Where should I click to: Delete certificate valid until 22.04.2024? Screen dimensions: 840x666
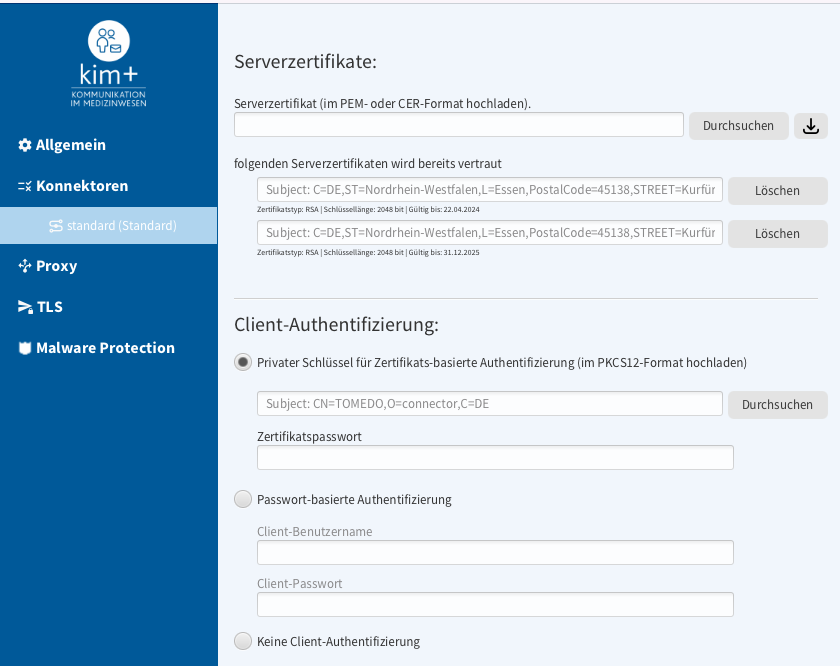tap(777, 191)
